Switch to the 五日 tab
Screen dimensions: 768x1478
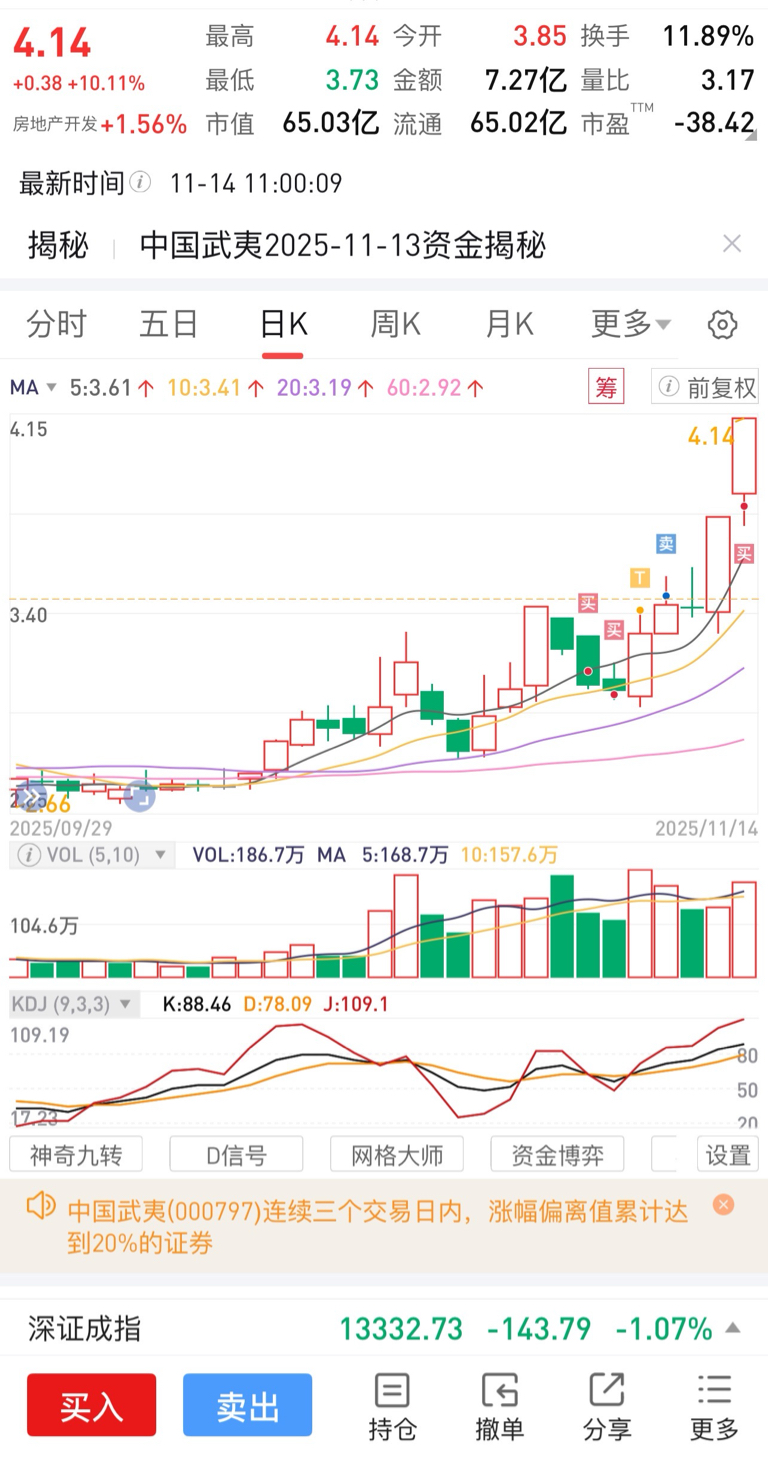pyautogui.click(x=169, y=325)
